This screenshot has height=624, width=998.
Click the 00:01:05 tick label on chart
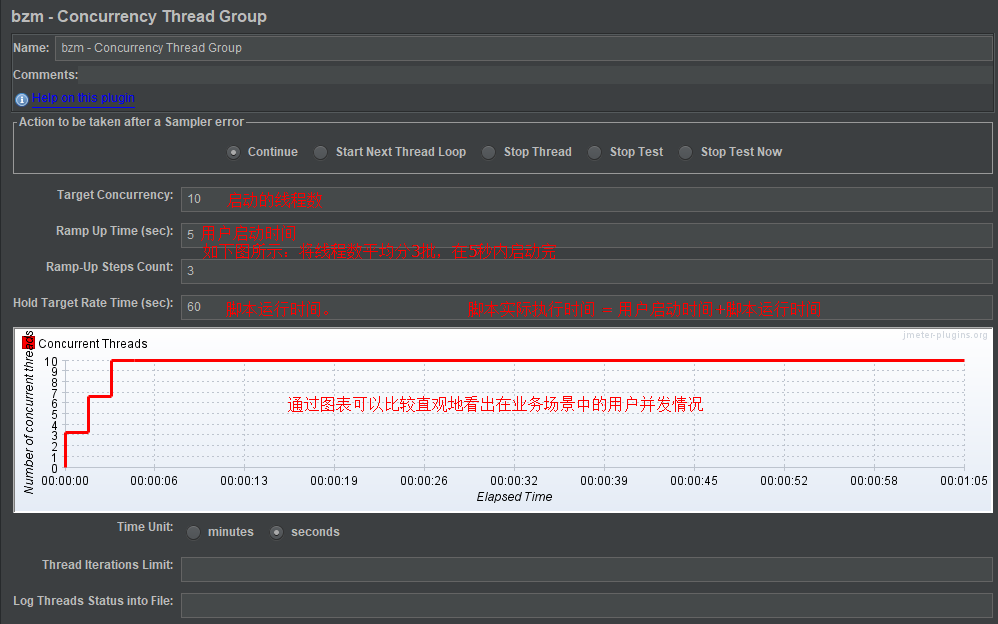click(x=964, y=481)
